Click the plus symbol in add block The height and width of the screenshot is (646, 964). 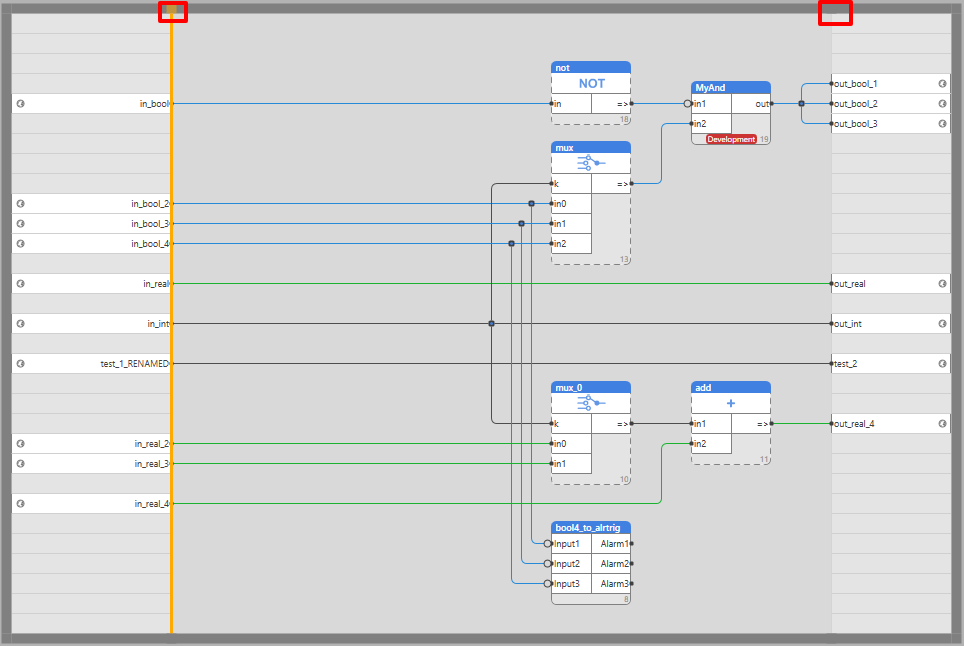click(730, 403)
